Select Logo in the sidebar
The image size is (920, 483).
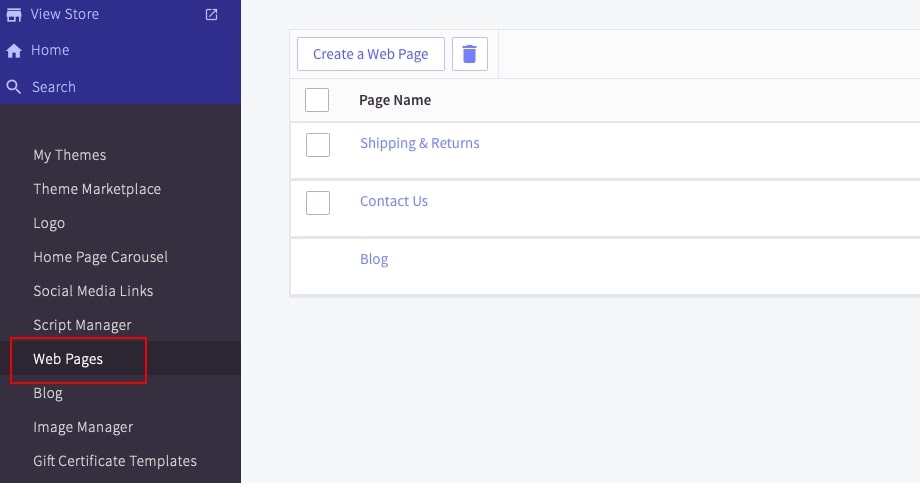click(49, 223)
